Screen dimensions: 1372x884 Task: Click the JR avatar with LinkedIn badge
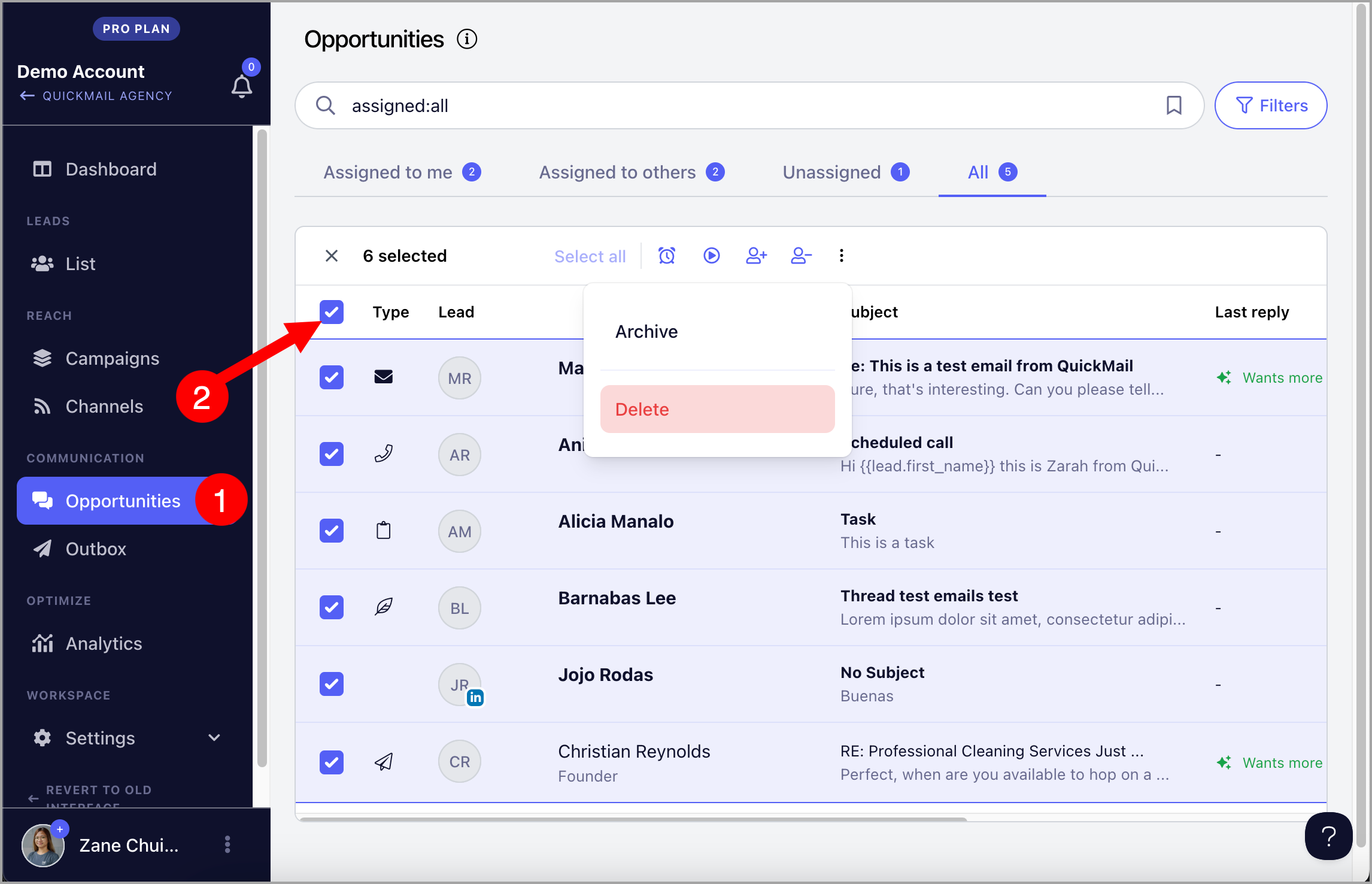click(460, 685)
